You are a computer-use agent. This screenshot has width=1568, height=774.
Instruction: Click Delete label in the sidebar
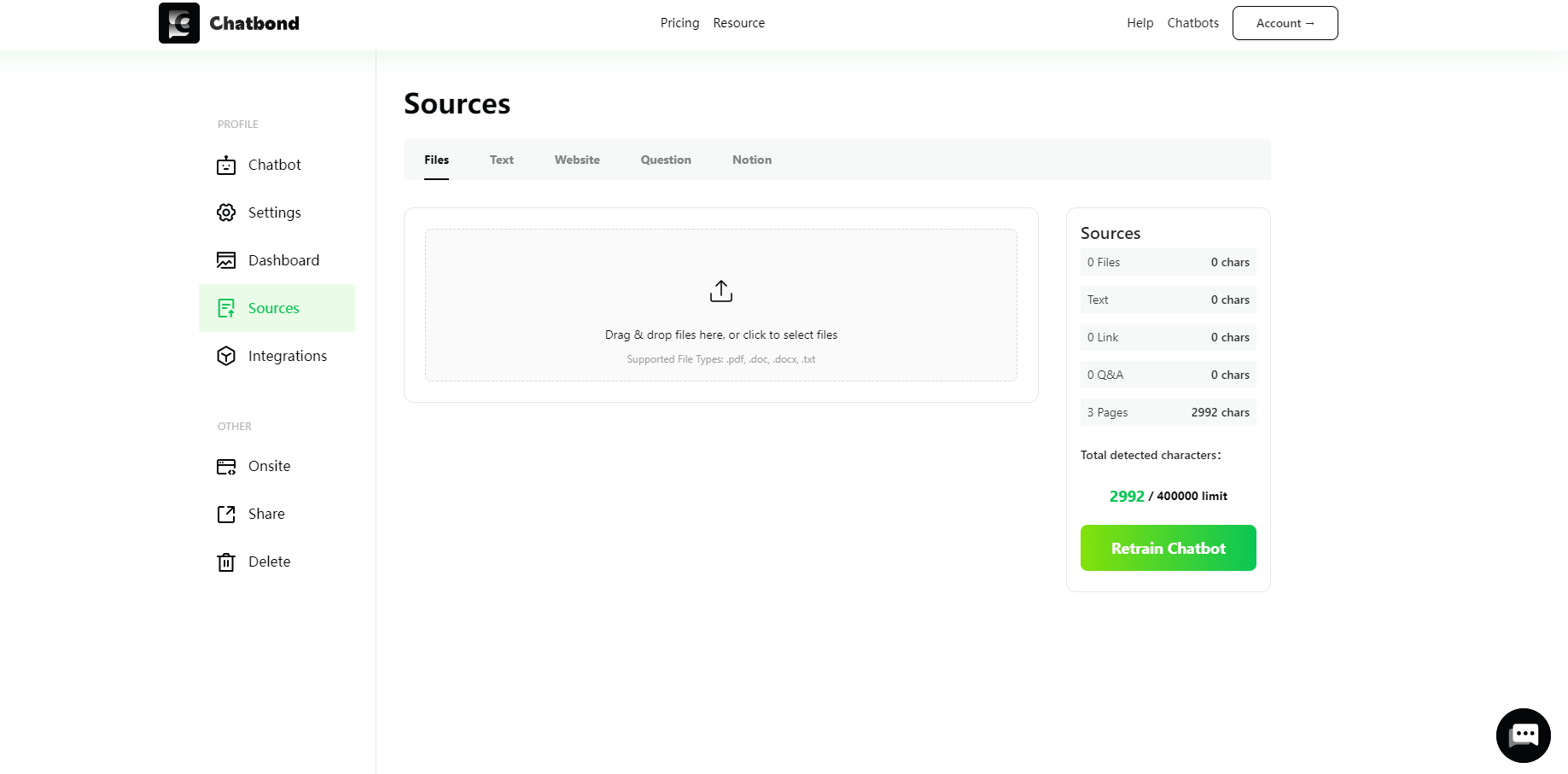pos(270,562)
